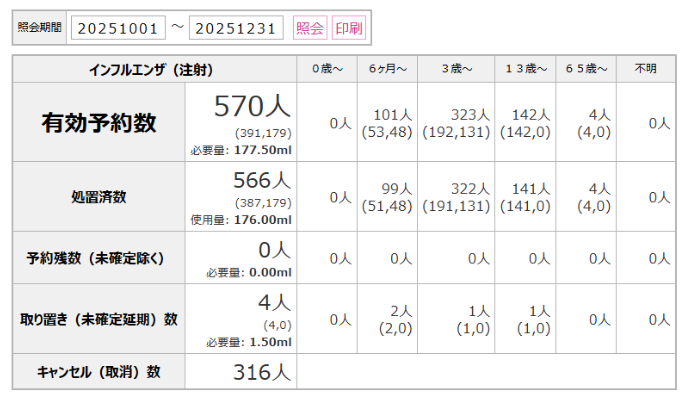688x397 pixels.
Task: Select the 予約残数（未確定除く）row label
Action: pos(99,258)
